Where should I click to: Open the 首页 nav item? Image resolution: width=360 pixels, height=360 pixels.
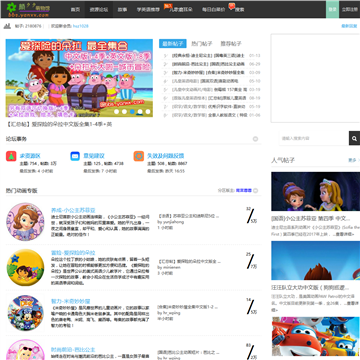point(75,10)
